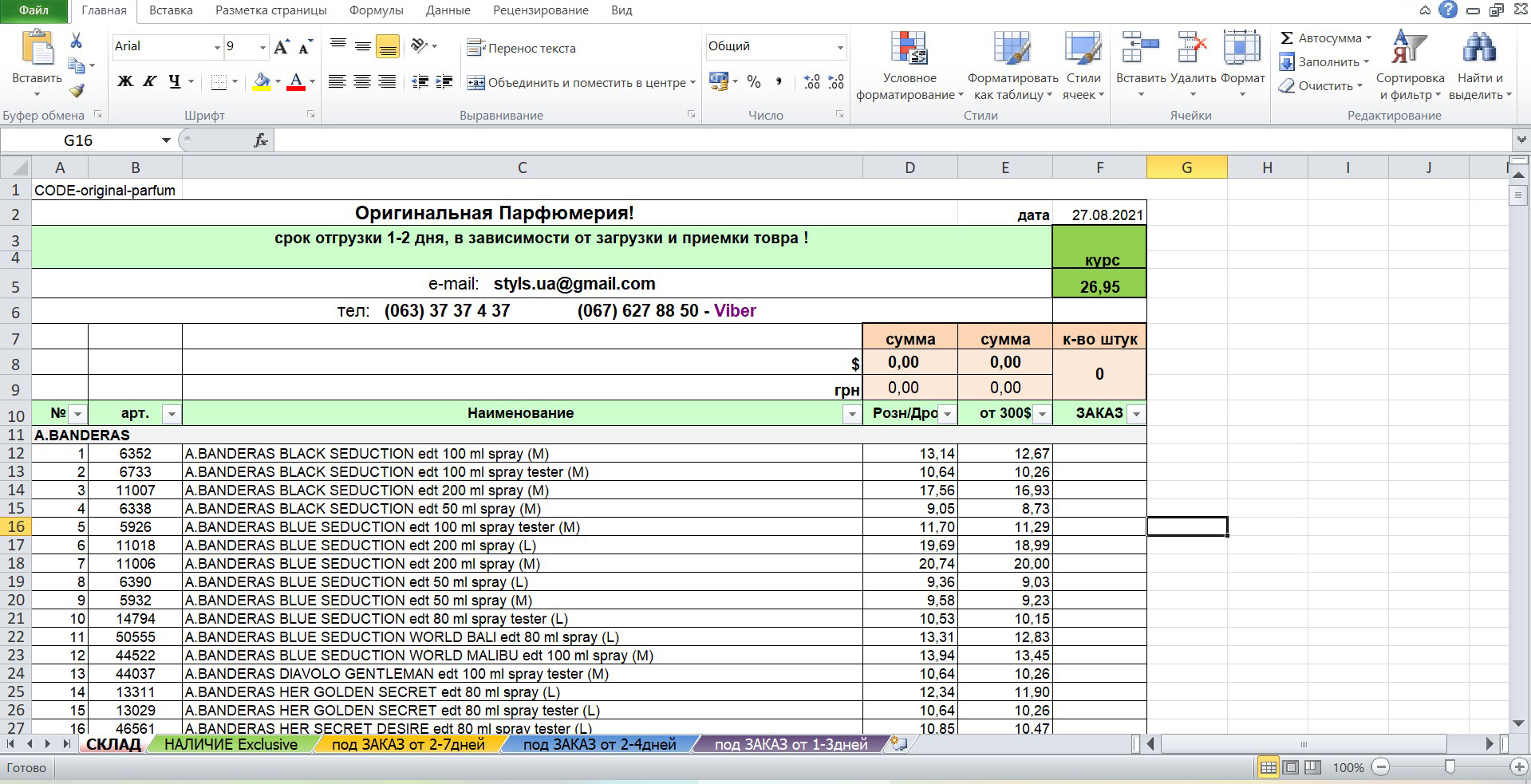Open the Формулы ribbon tab

pos(377,10)
